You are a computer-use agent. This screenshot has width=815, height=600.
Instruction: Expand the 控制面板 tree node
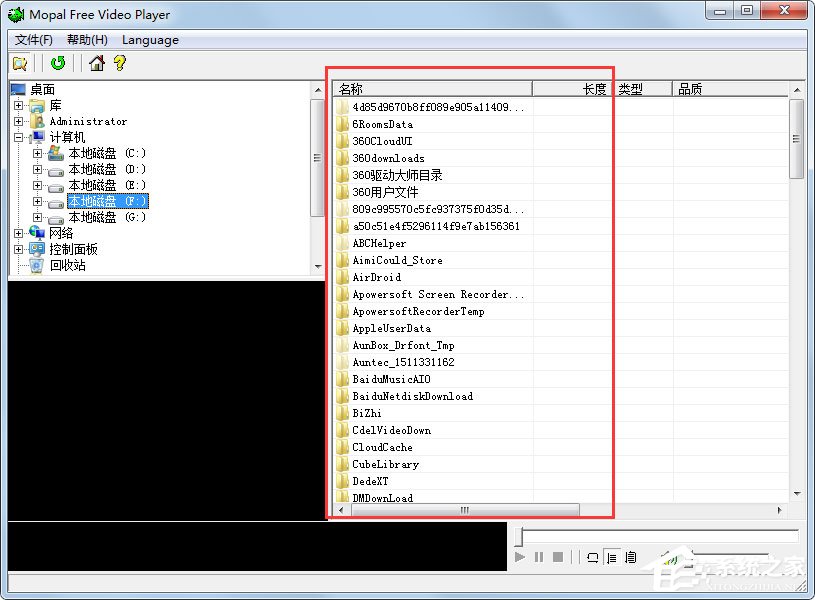click(19, 249)
